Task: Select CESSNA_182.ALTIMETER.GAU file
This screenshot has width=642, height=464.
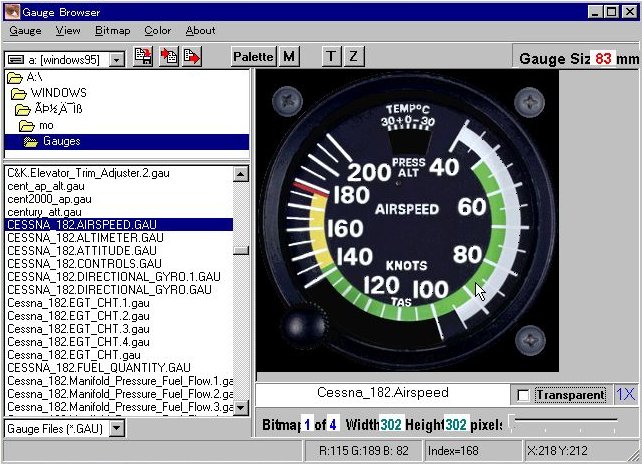Action: [x=86, y=238]
